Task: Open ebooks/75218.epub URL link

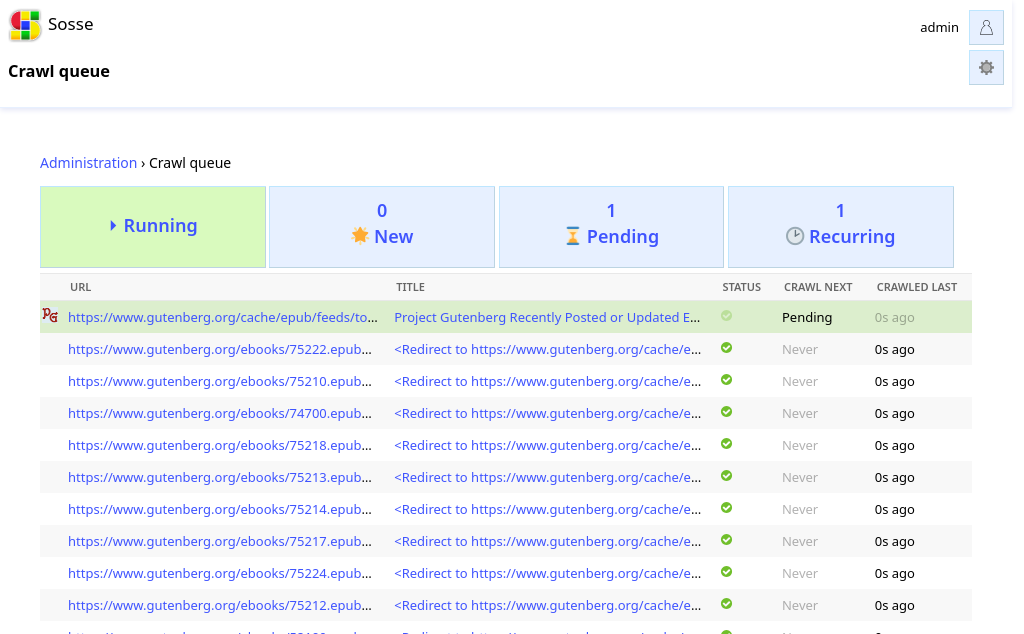Action: click(x=219, y=445)
